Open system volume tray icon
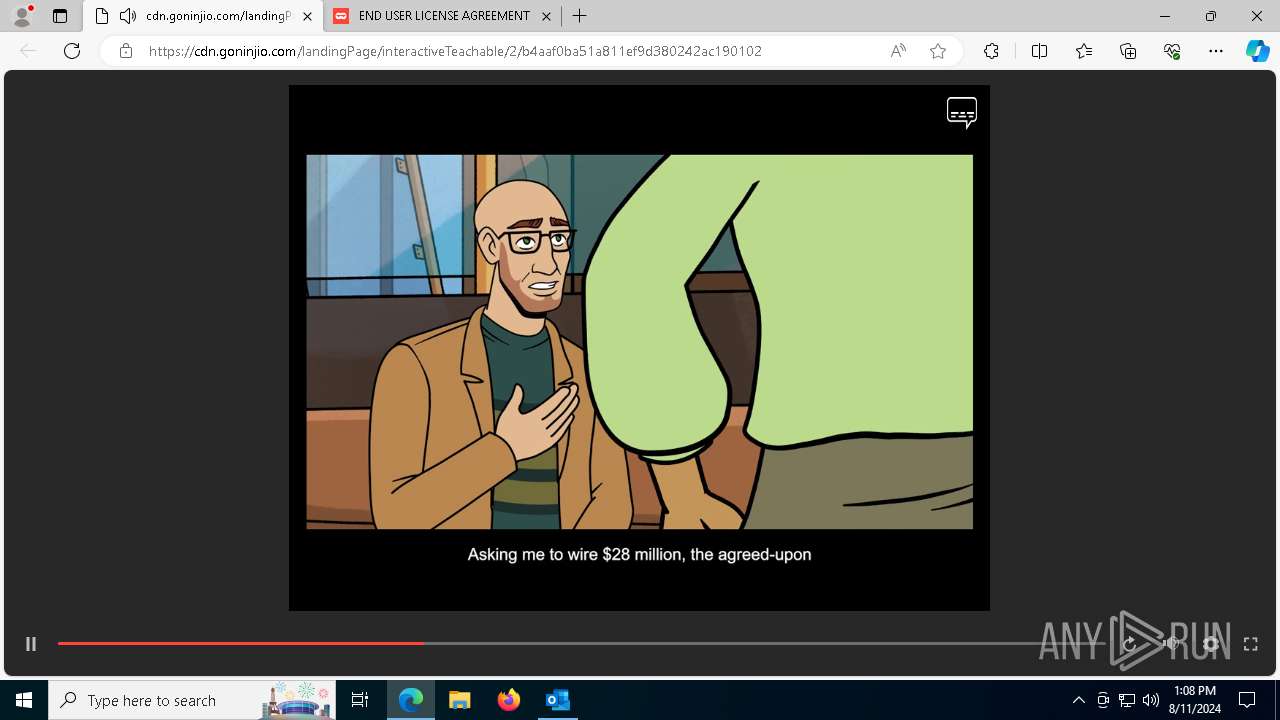This screenshot has width=1280, height=720. [x=1151, y=700]
